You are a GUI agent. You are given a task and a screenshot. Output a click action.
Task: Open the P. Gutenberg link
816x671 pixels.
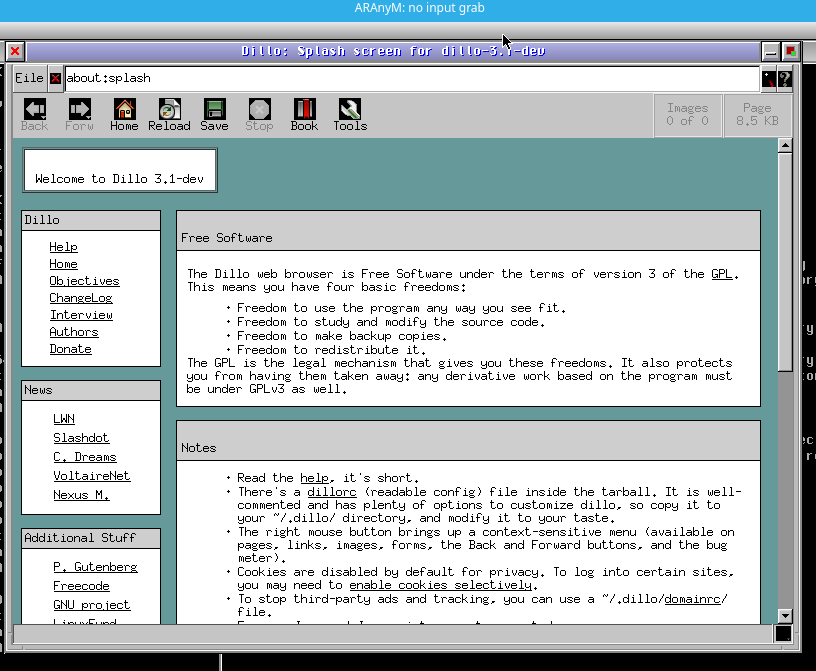point(95,567)
